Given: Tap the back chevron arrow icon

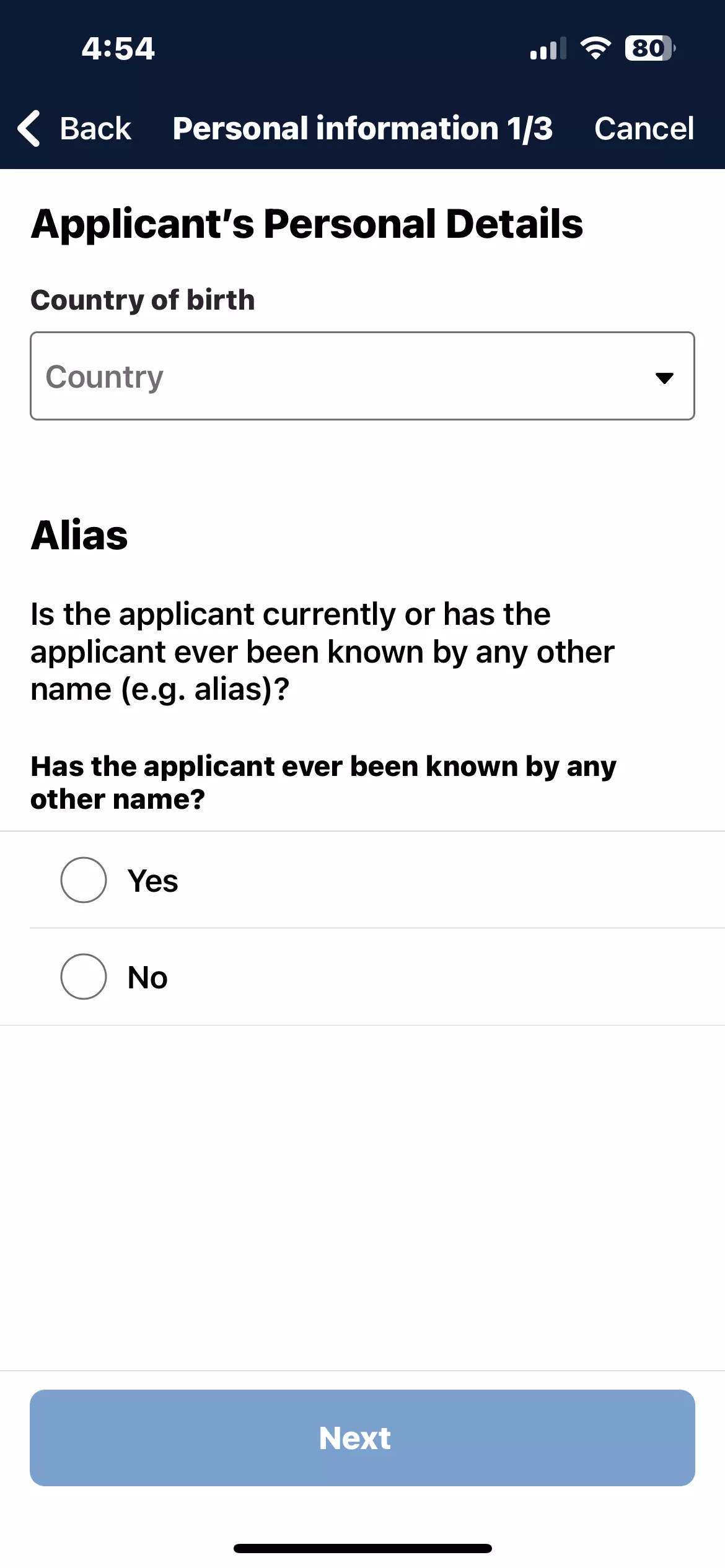Looking at the screenshot, I should point(29,128).
